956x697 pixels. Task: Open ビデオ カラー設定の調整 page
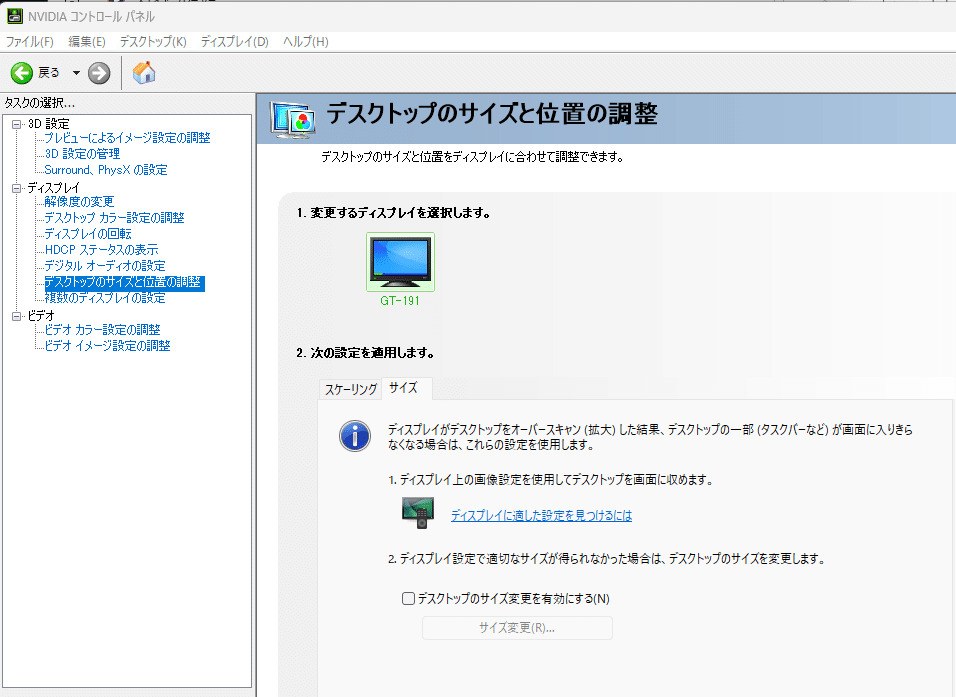102,330
